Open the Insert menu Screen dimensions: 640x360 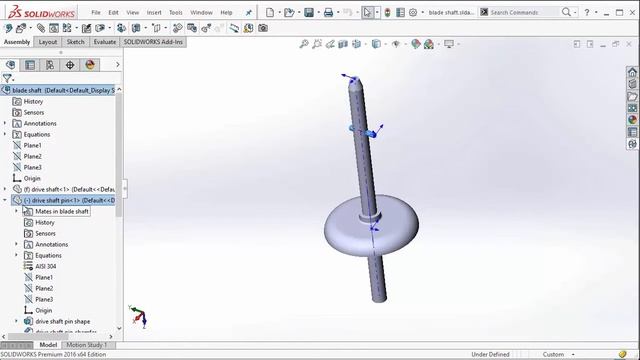154,13
